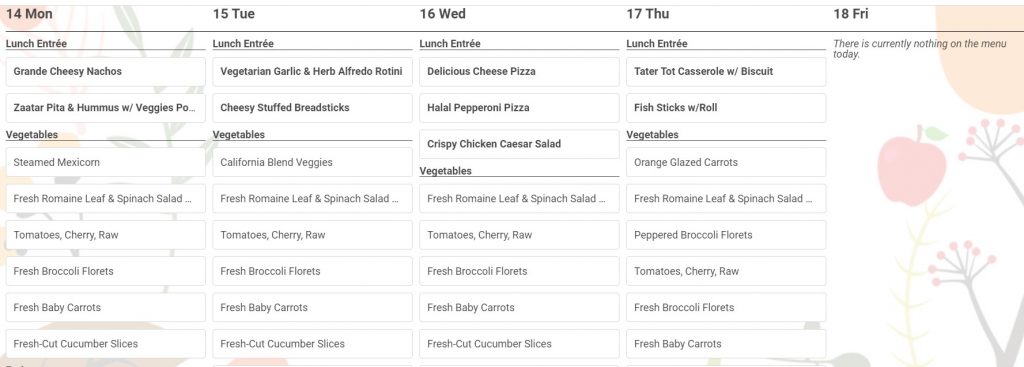Viewport: 1024px width, 367px height.
Task: Click California Blend Veggies item
Action: click(x=312, y=162)
